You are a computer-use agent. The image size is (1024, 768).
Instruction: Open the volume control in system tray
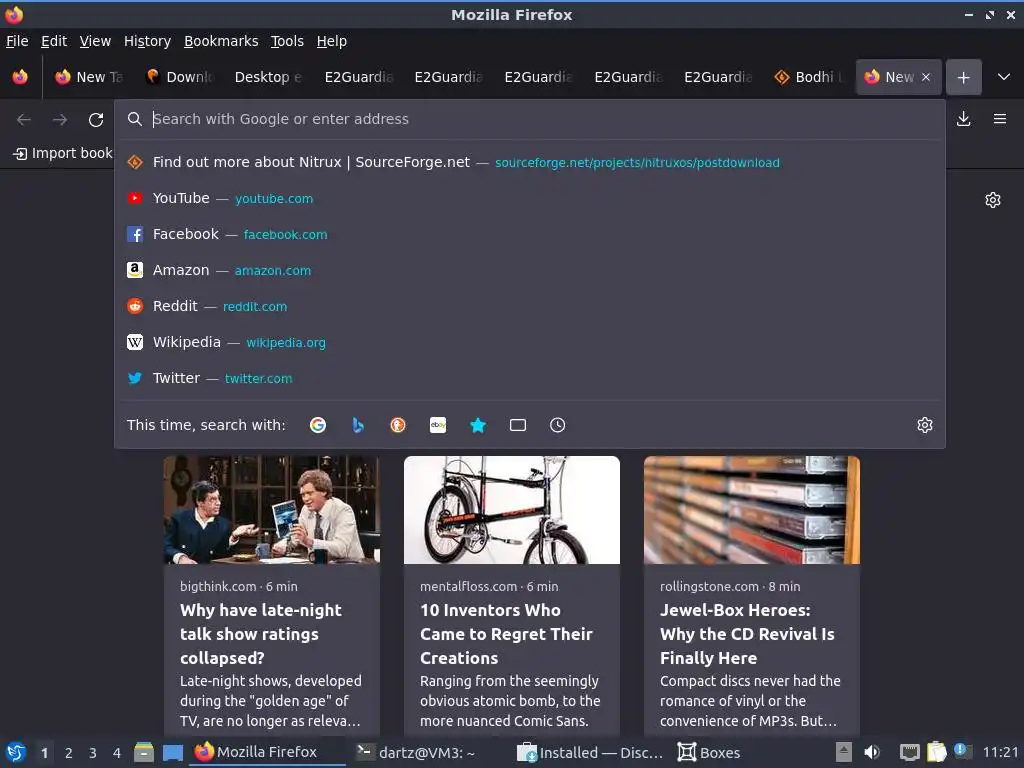point(872,752)
